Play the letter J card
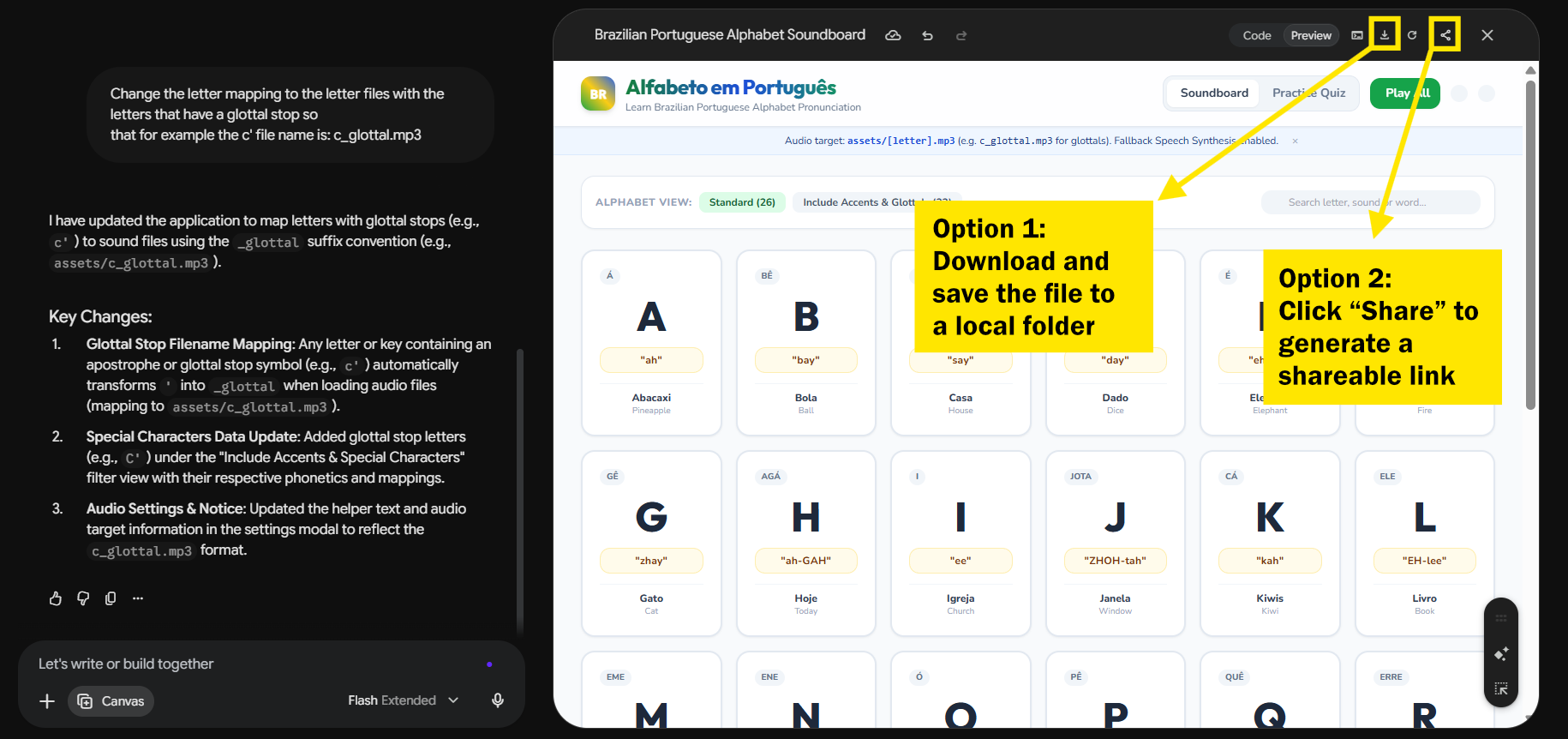1568x739 pixels. (1116, 544)
